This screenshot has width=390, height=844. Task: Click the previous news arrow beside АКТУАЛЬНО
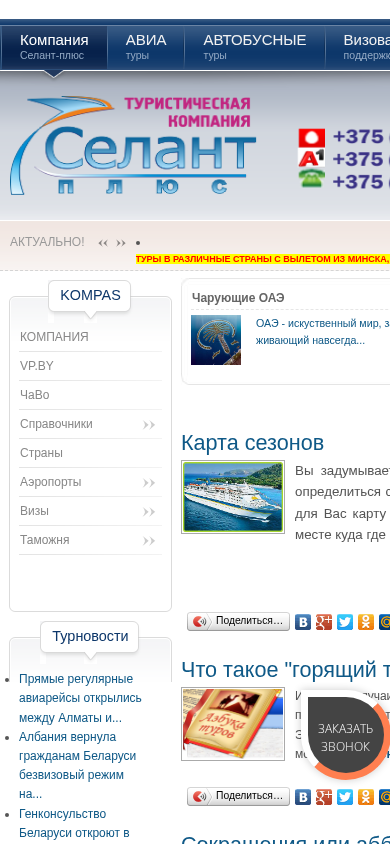click(103, 243)
